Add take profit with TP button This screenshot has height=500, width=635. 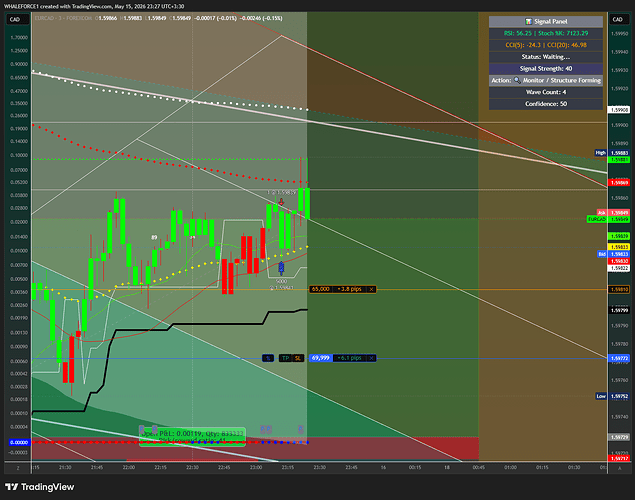click(286, 358)
